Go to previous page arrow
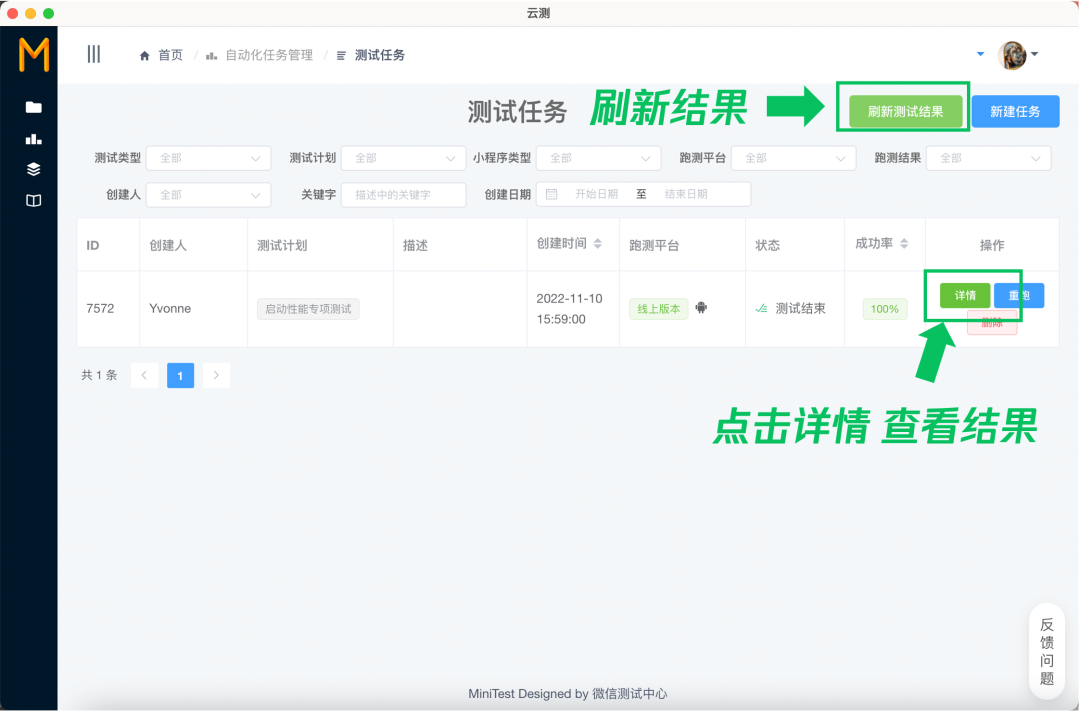 tap(145, 375)
